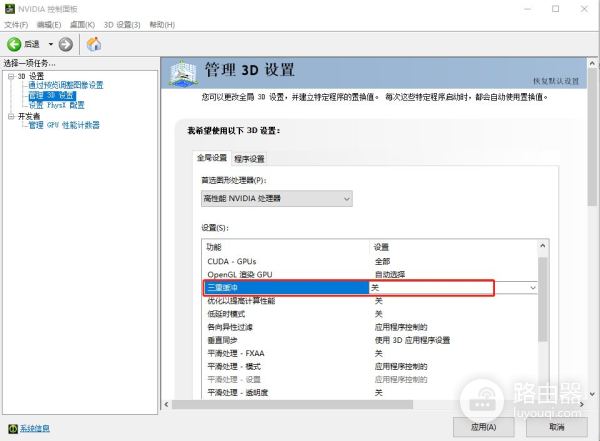Click 使用 3D 应用程序设置 value
Screen dimensions: 600x441
point(412,340)
